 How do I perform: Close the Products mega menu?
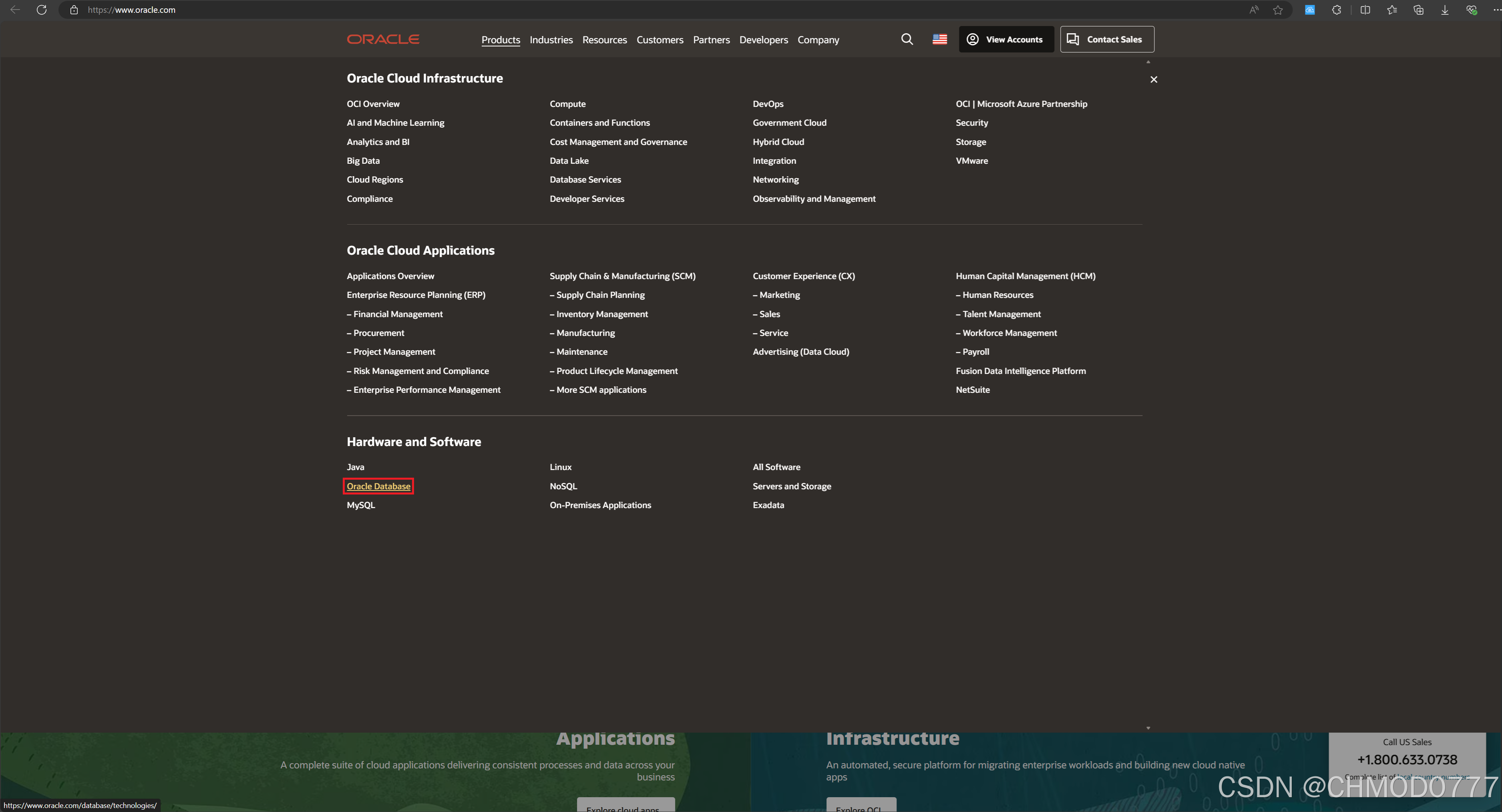[1153, 79]
